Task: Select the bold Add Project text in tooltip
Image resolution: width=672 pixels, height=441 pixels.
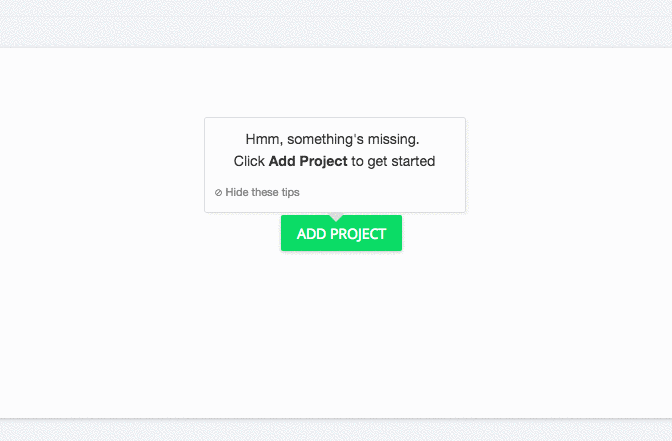Action: coord(308,161)
